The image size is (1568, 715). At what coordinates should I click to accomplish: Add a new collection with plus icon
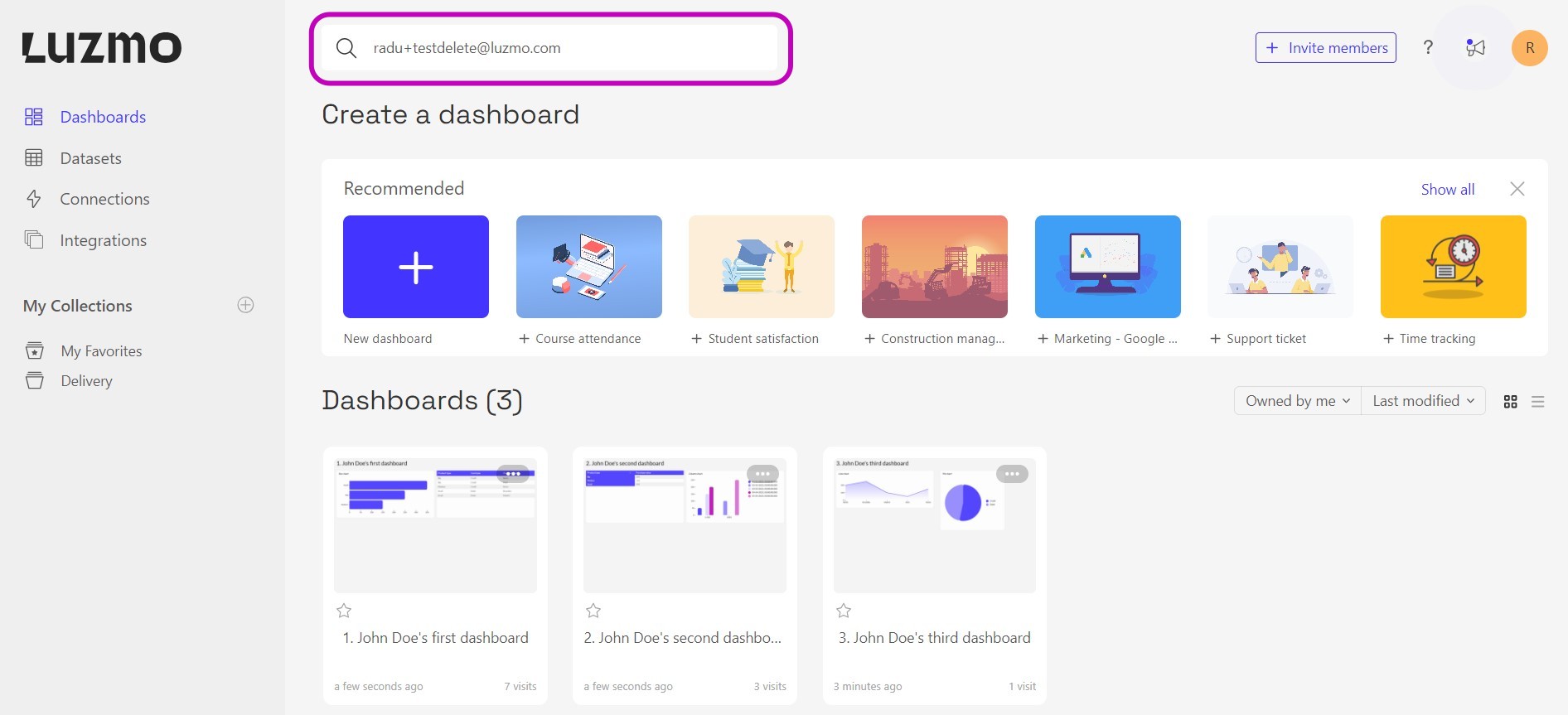click(245, 305)
